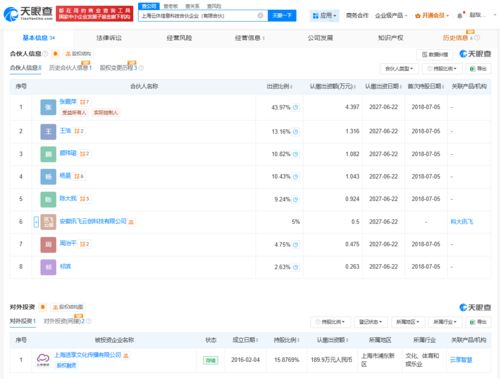Image resolution: width=500 pixels, height=379 pixels.
Task: Click the blue avatar in partner row 1
Action: (x=48, y=107)
